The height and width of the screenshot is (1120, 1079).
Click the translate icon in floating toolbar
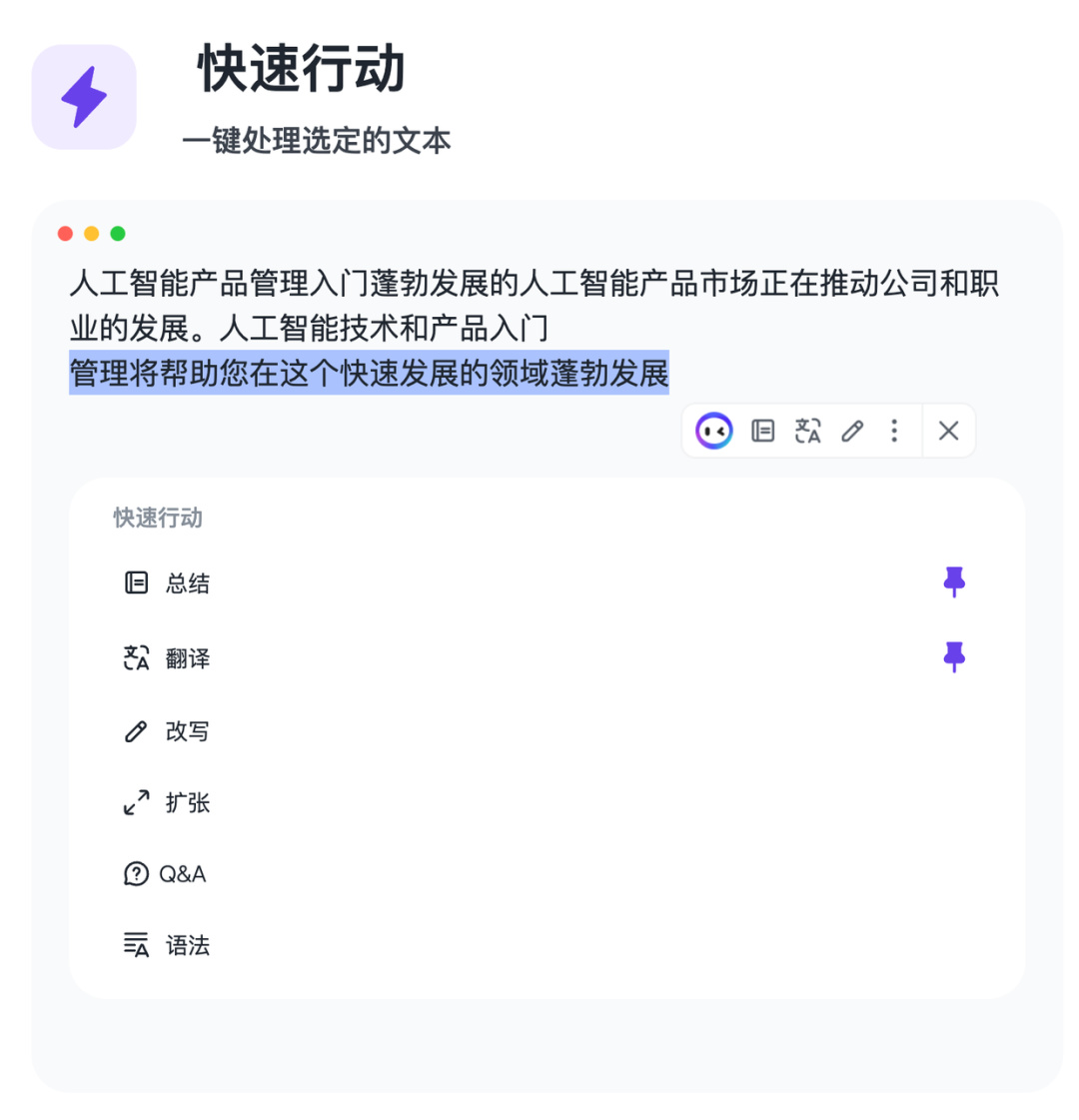point(807,431)
